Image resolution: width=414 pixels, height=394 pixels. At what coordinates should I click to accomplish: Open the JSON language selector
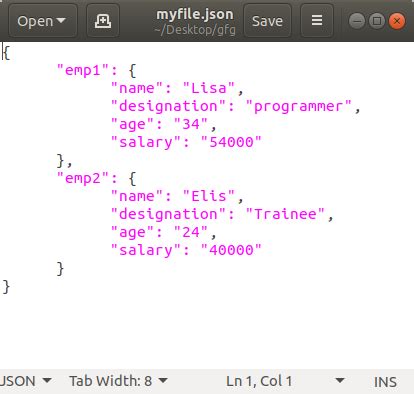[25, 381]
